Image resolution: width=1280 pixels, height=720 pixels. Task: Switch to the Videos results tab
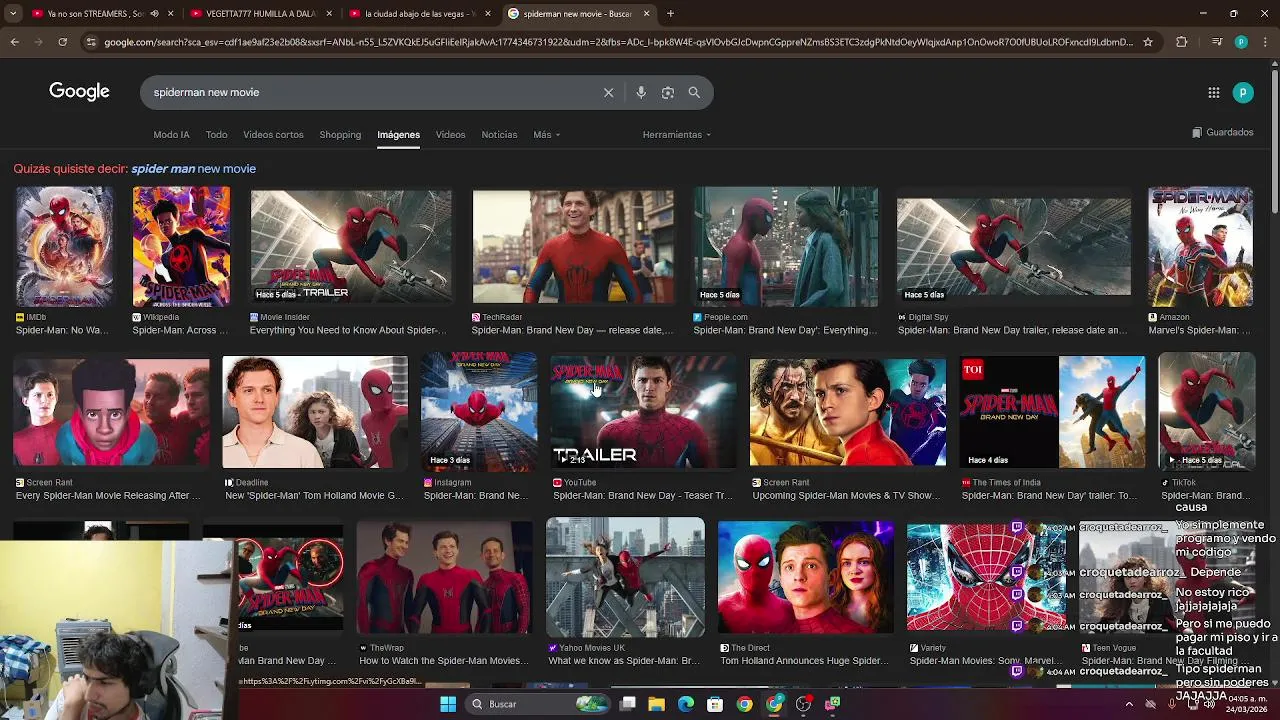[450, 134]
